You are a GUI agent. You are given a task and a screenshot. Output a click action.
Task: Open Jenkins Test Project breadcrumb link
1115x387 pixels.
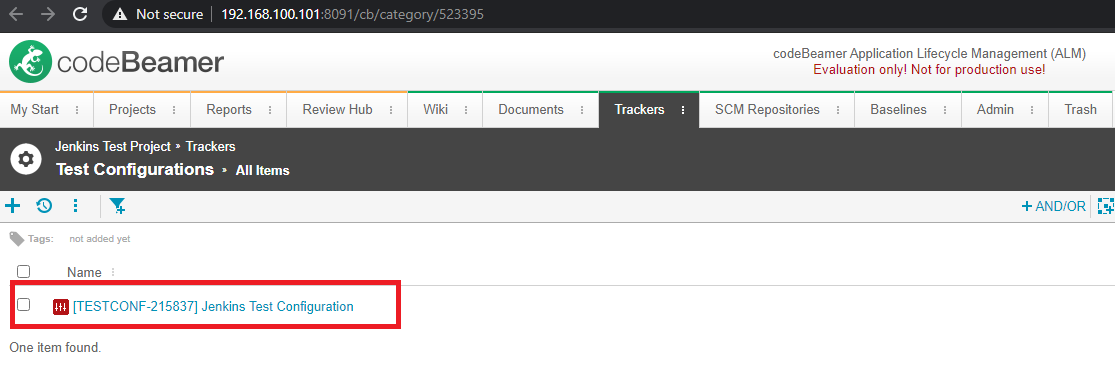pyautogui.click(x=113, y=147)
